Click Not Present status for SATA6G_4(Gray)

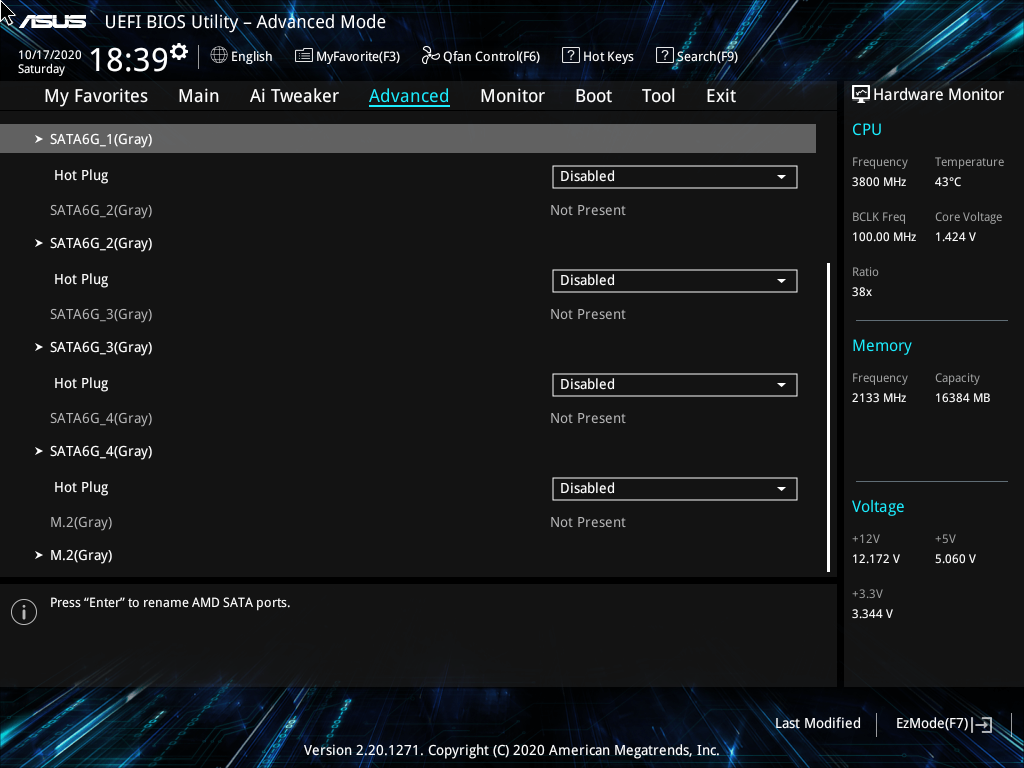588,418
